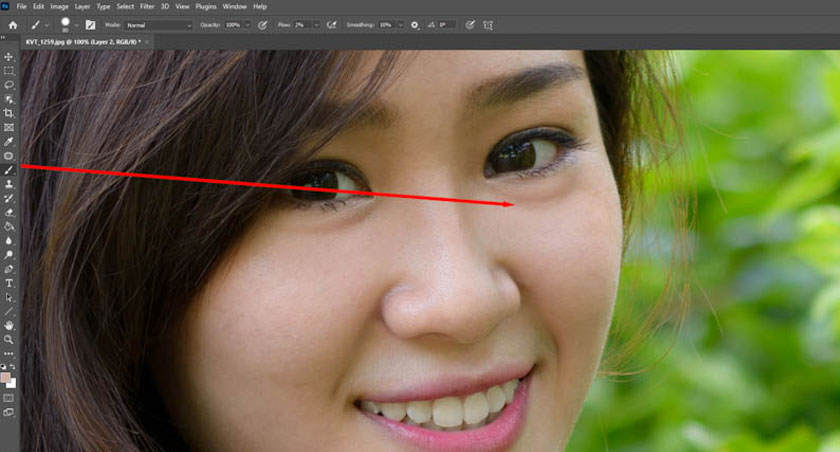840x452 pixels.
Task: Open the Select menu
Action: (125, 6)
